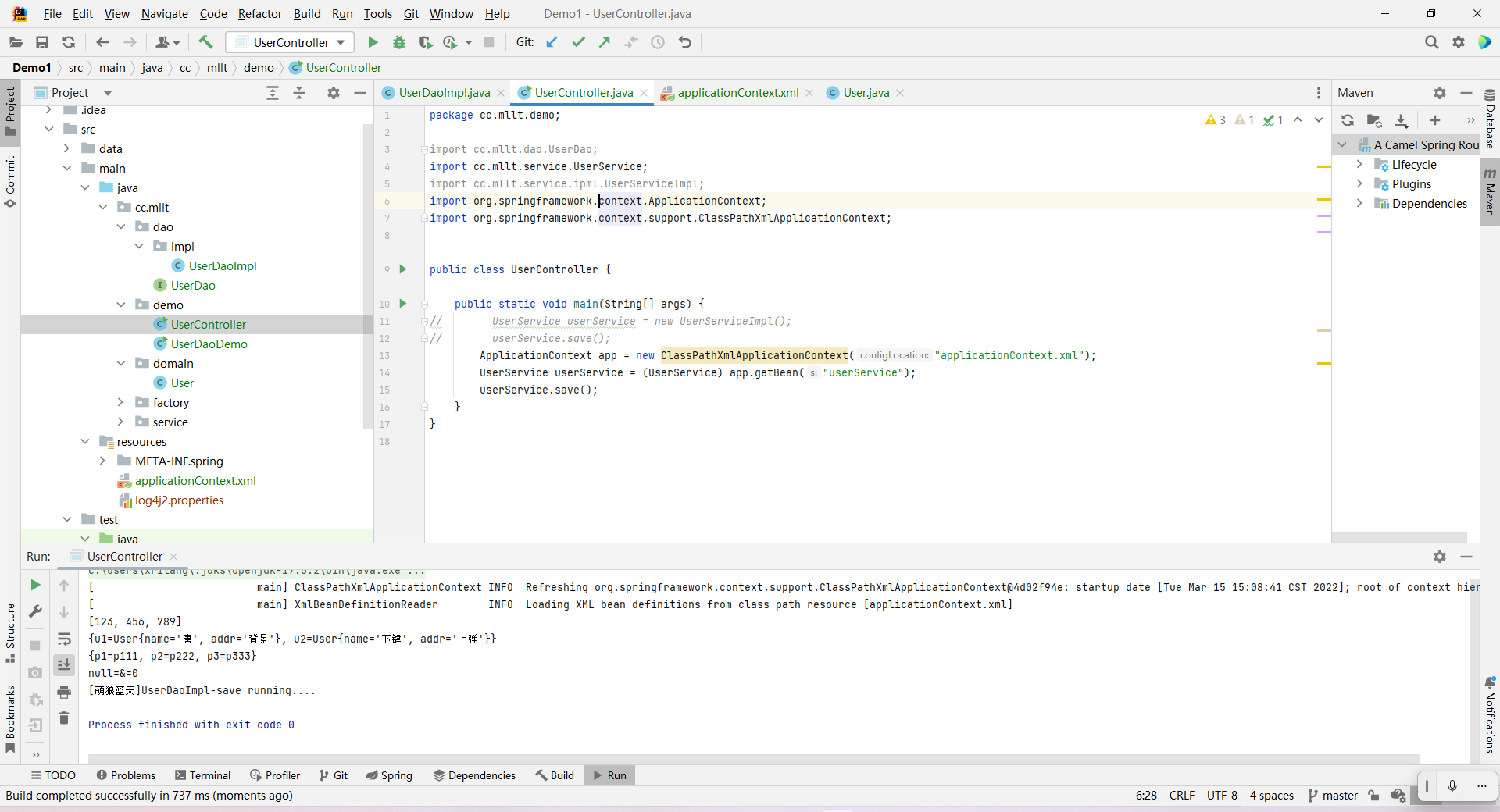
Task: Switch to applicationContext.xml editor tab
Action: tap(737, 93)
